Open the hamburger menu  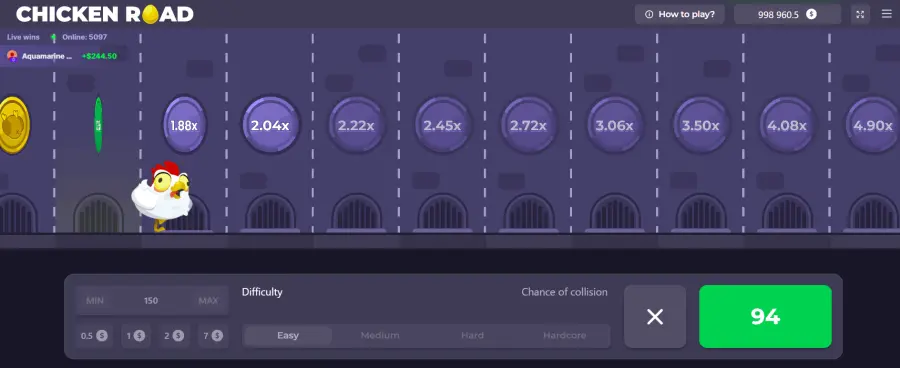887,14
